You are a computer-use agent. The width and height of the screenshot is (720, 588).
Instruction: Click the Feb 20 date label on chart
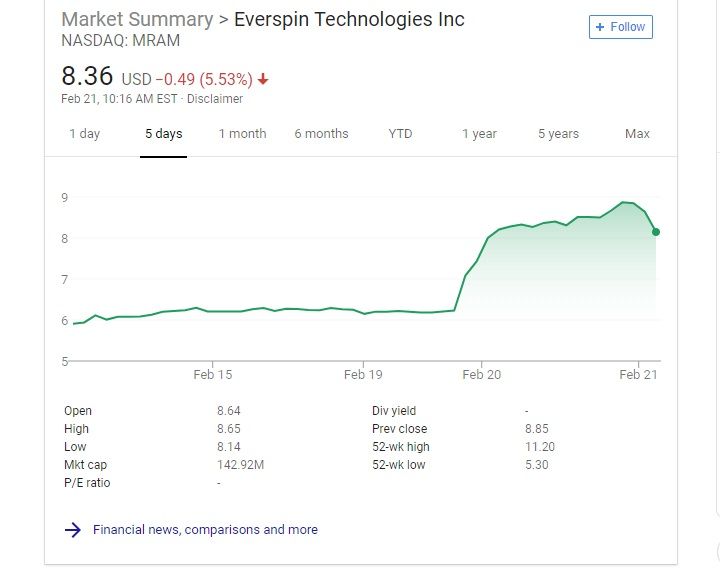tap(481, 375)
